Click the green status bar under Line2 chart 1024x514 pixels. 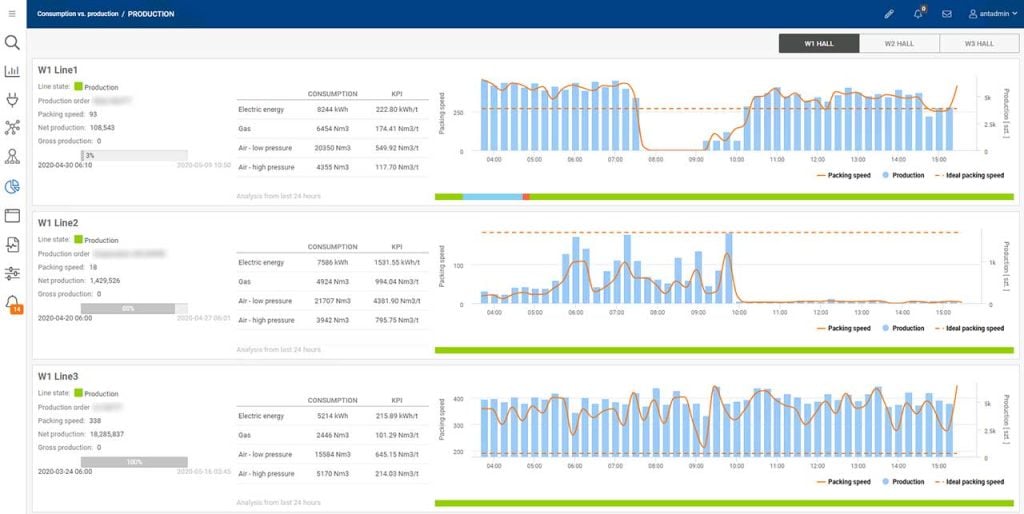(724, 350)
